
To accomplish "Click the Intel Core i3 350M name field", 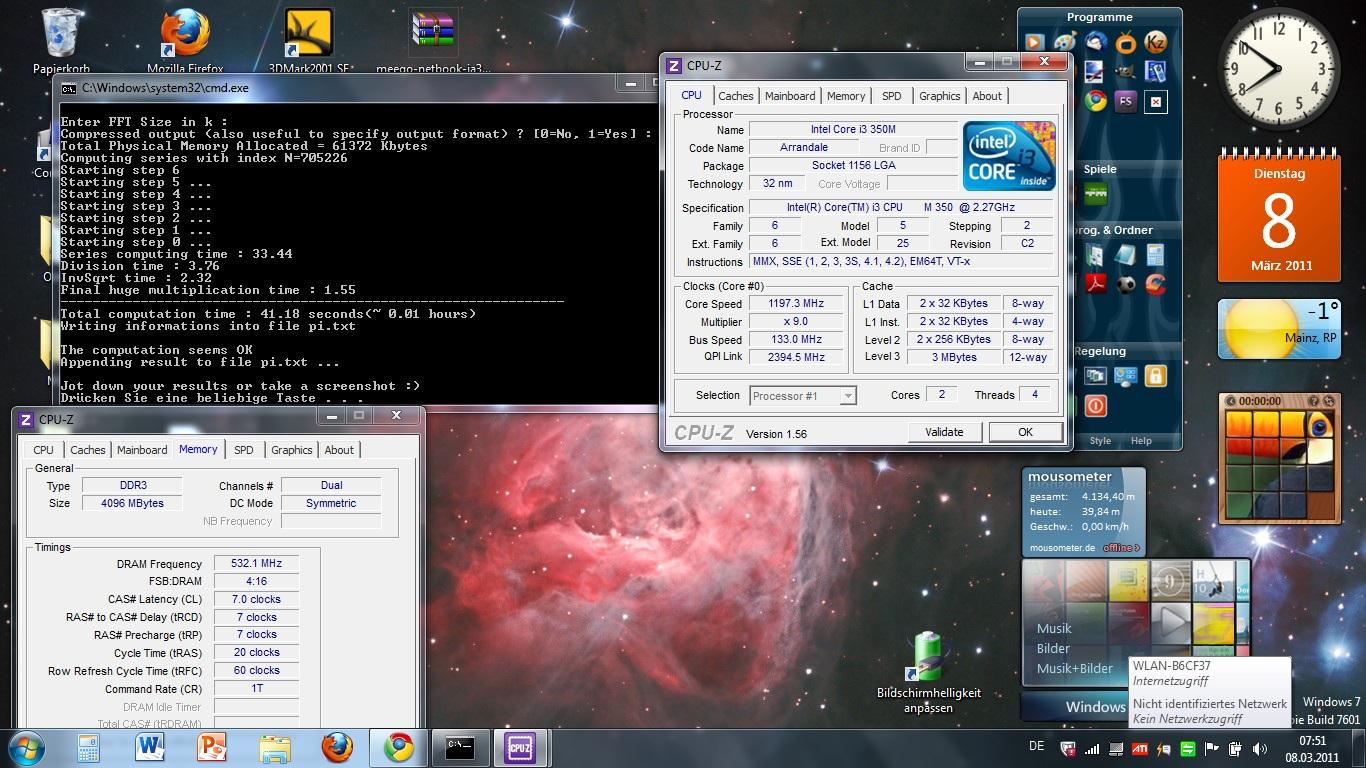I will click(853, 130).
